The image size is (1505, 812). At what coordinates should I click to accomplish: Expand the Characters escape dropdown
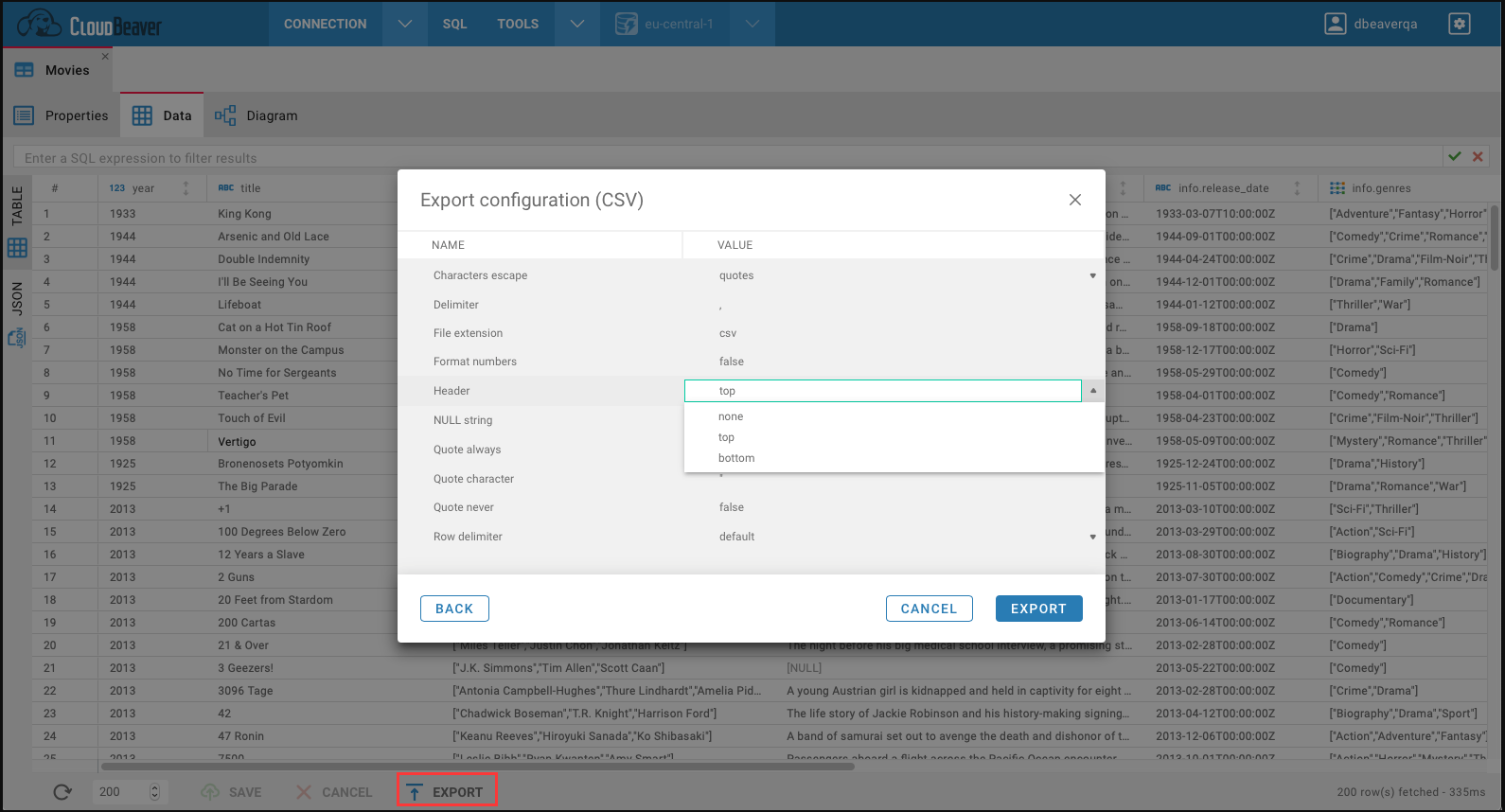[1092, 275]
